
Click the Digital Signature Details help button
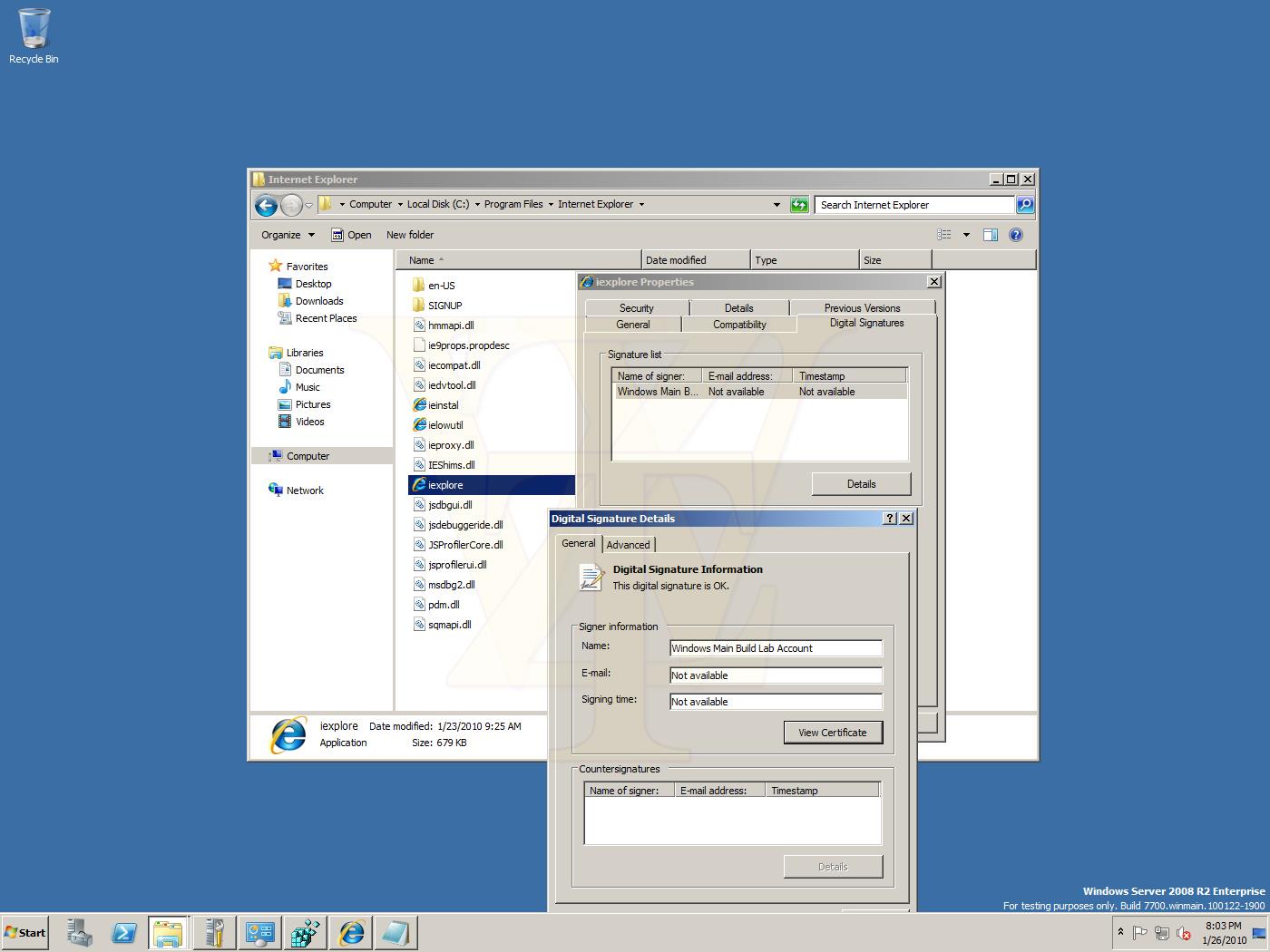point(889,519)
